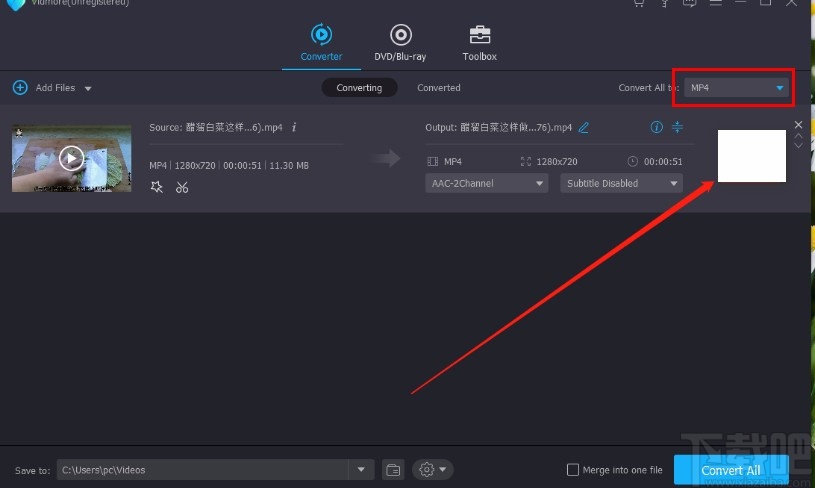815x488 pixels.
Task: Show the Converted list
Action: [439, 87]
